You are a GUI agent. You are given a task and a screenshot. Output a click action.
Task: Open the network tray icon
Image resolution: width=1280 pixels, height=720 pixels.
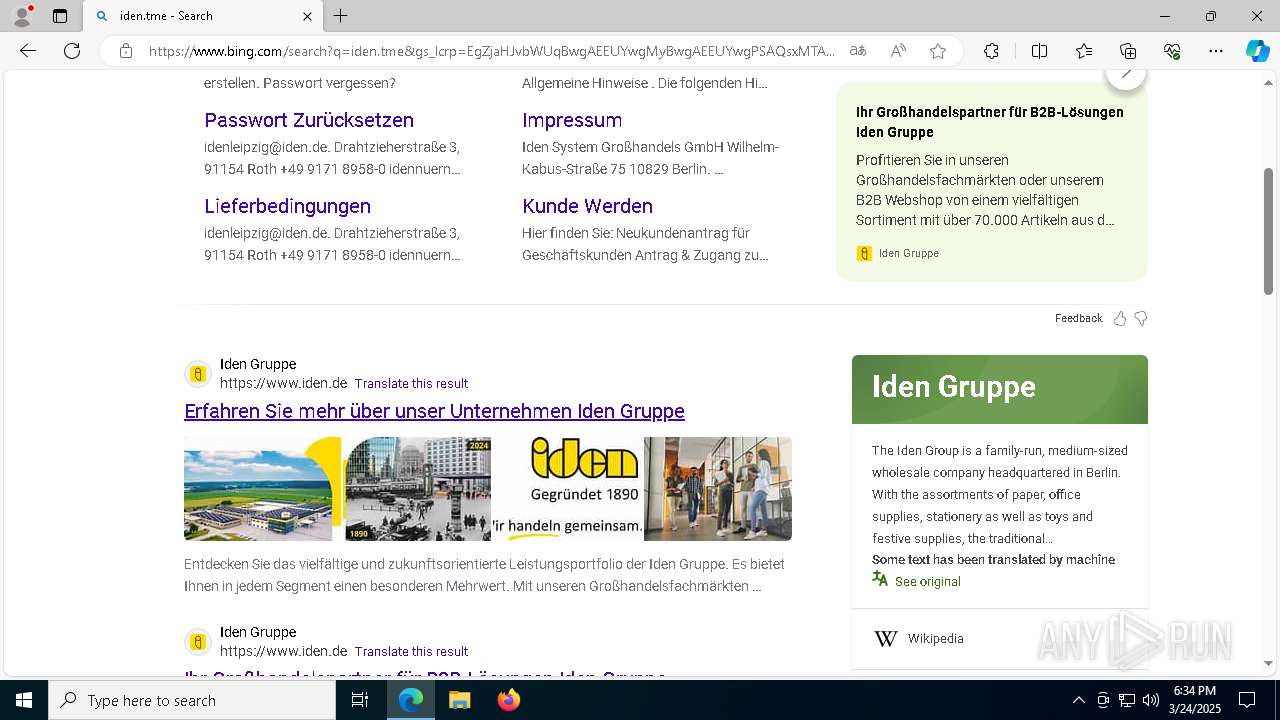[1127, 700]
